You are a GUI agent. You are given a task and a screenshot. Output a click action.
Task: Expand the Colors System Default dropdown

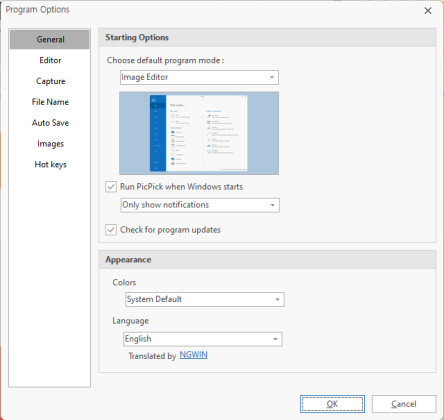(205, 299)
